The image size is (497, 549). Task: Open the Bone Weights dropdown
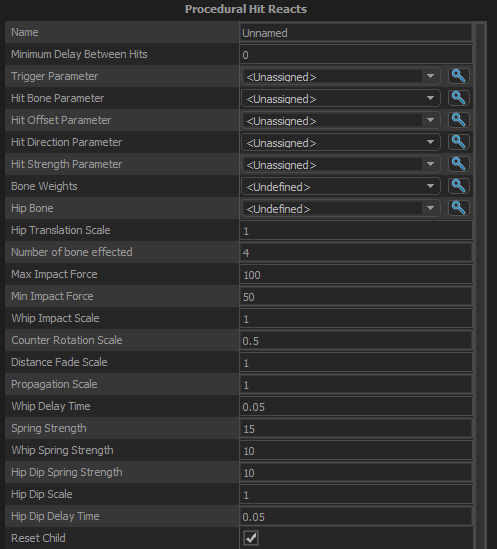pyautogui.click(x=340, y=186)
